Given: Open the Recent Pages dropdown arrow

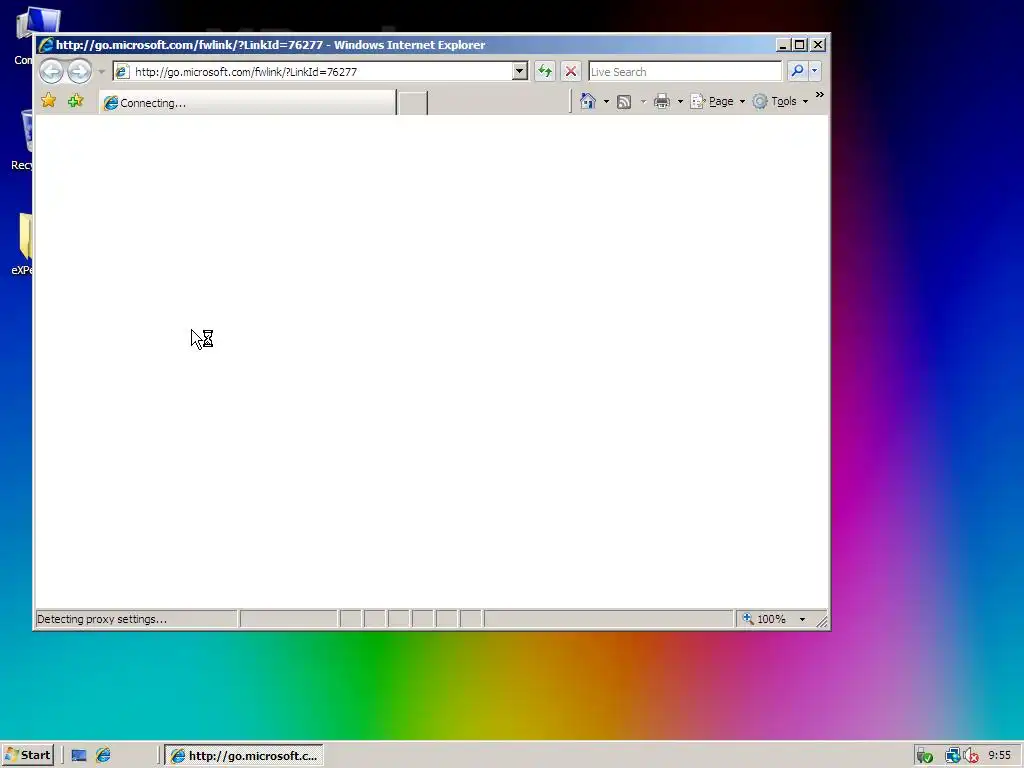Looking at the screenshot, I should (101, 72).
